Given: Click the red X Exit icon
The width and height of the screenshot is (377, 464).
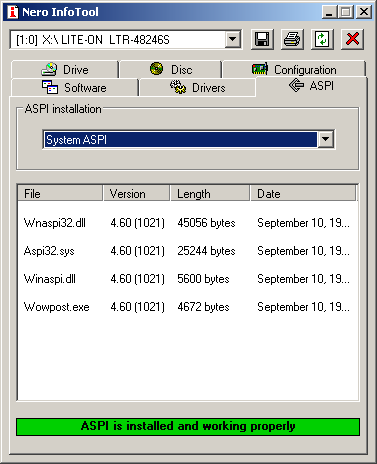Looking at the screenshot, I should (x=352, y=39).
